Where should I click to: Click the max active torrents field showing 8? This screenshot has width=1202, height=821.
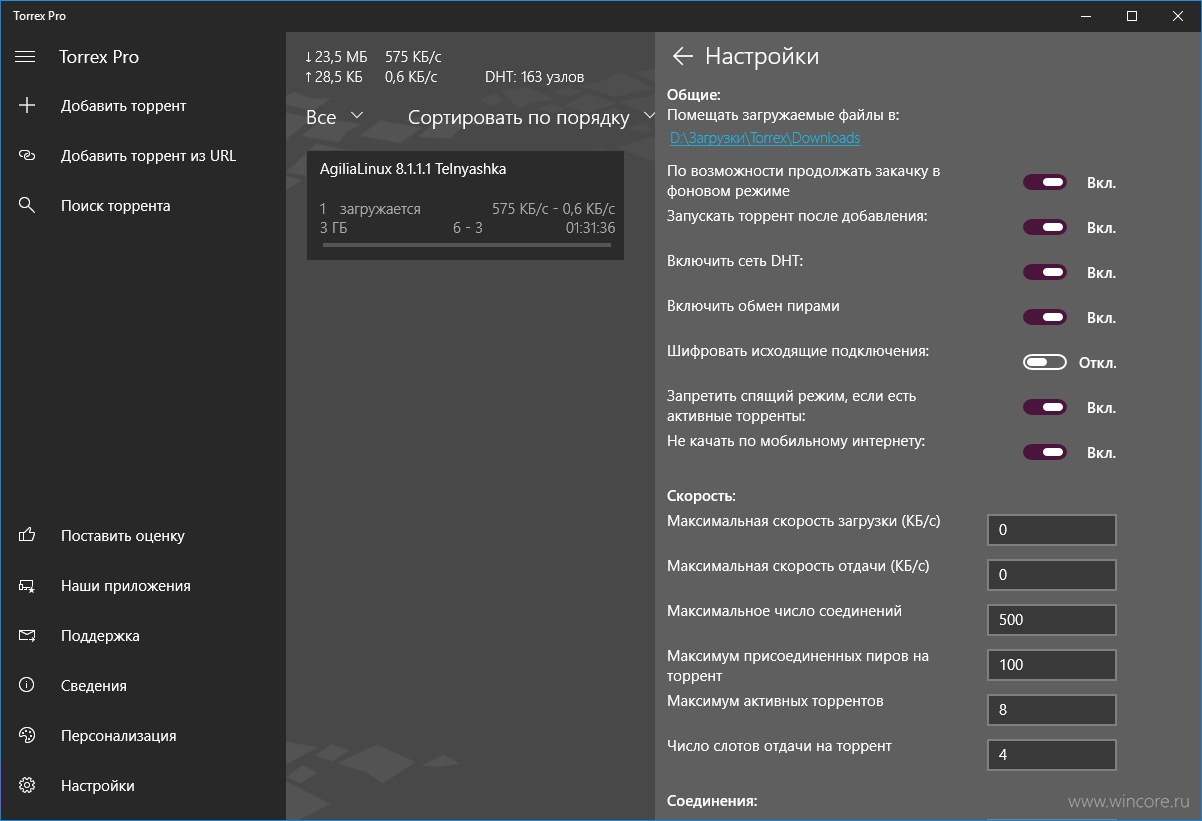[x=1051, y=710]
